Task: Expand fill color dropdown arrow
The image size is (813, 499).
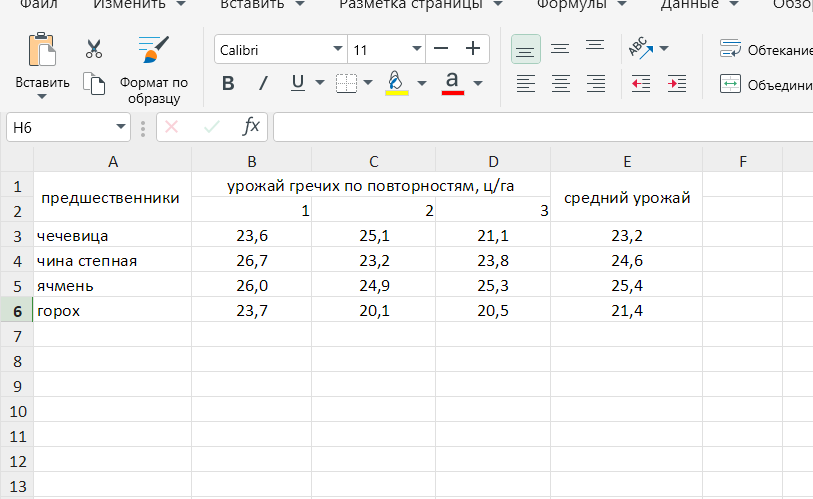Action: [422, 83]
